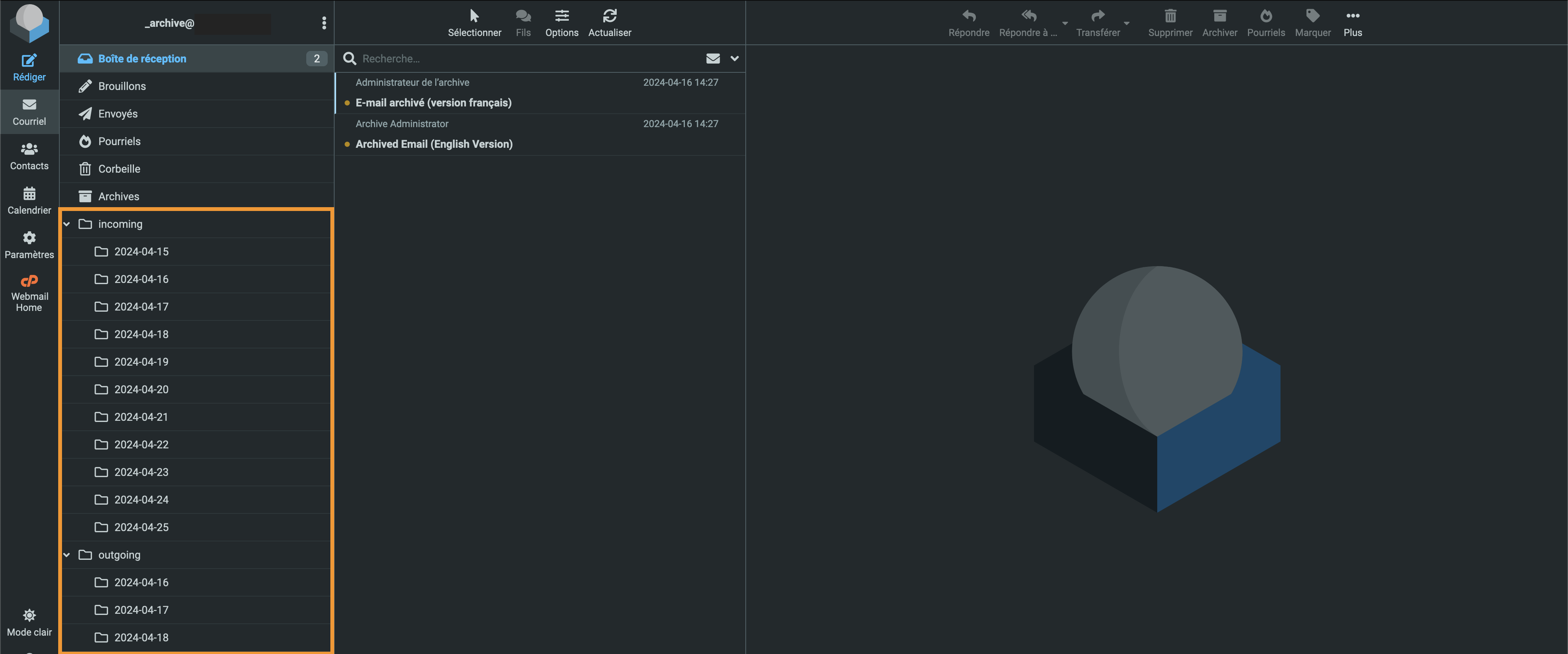This screenshot has height=654, width=1568.
Task: Open incoming folder 2024-04-25
Action: click(197, 527)
